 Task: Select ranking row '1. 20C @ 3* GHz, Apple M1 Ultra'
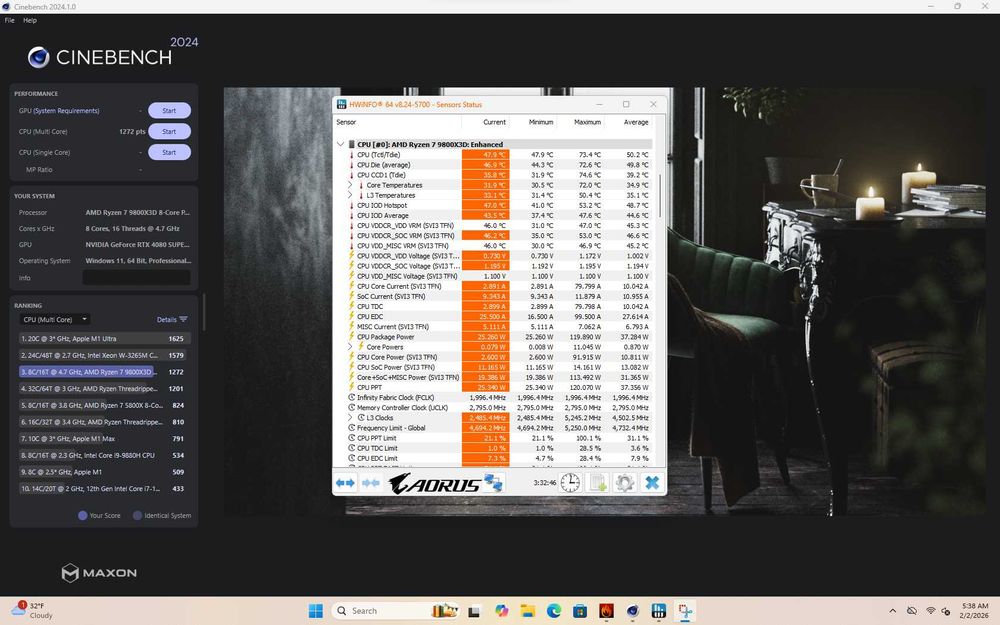point(103,339)
